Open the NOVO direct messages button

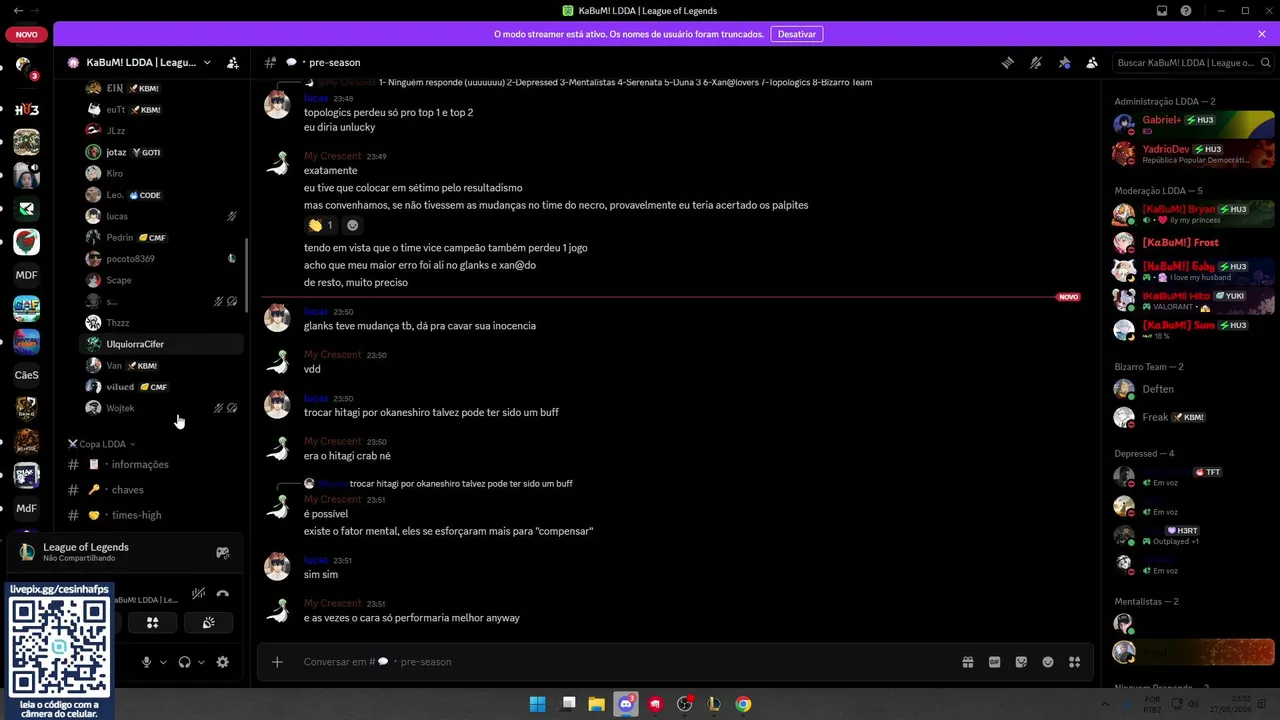tap(27, 34)
